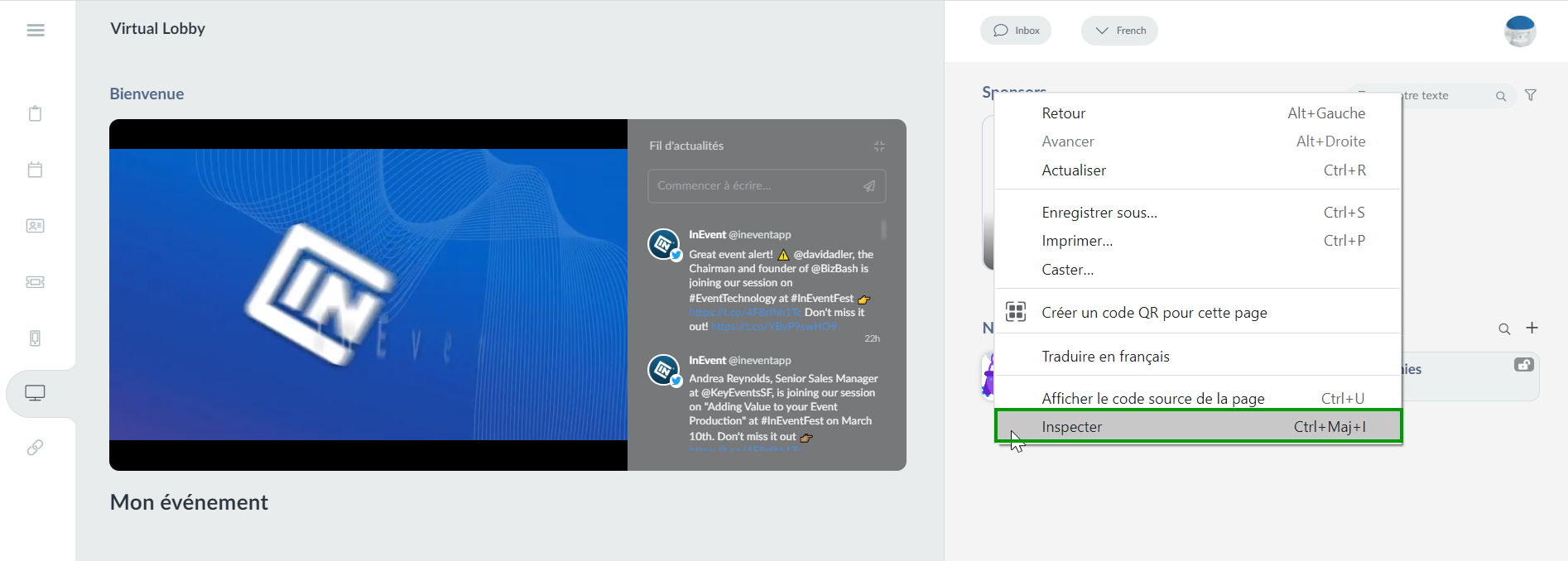Click the 22h timestamp on first tweet
Image resolution: width=1568 pixels, height=561 pixels.
[x=873, y=338]
